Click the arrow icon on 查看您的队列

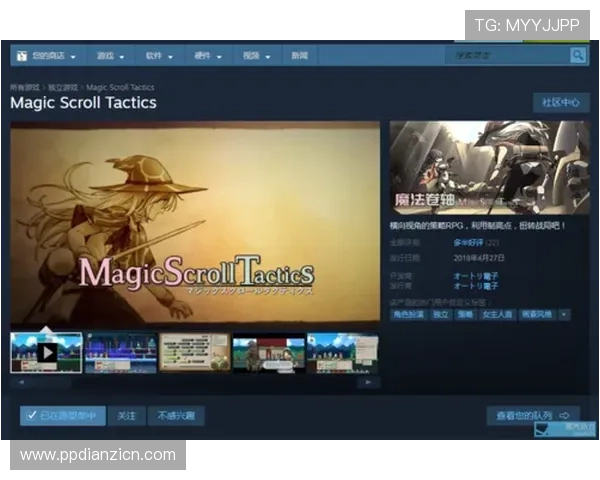coord(565,415)
